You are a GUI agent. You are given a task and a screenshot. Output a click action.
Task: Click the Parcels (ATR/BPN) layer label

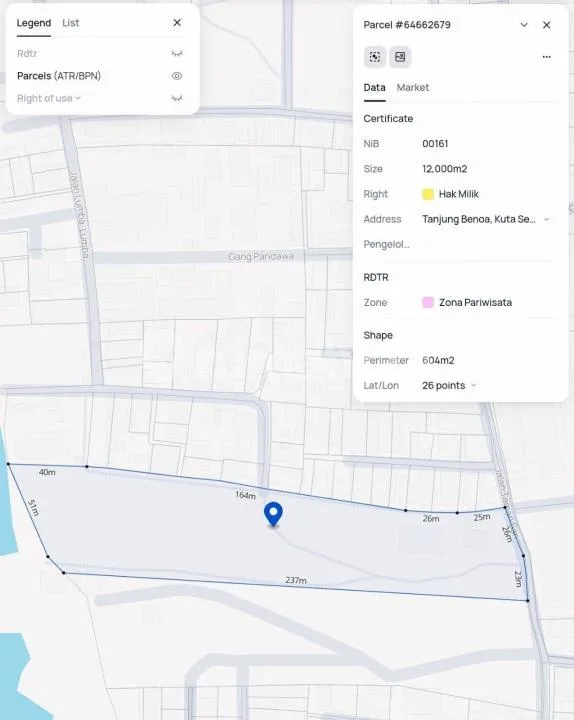(x=59, y=76)
